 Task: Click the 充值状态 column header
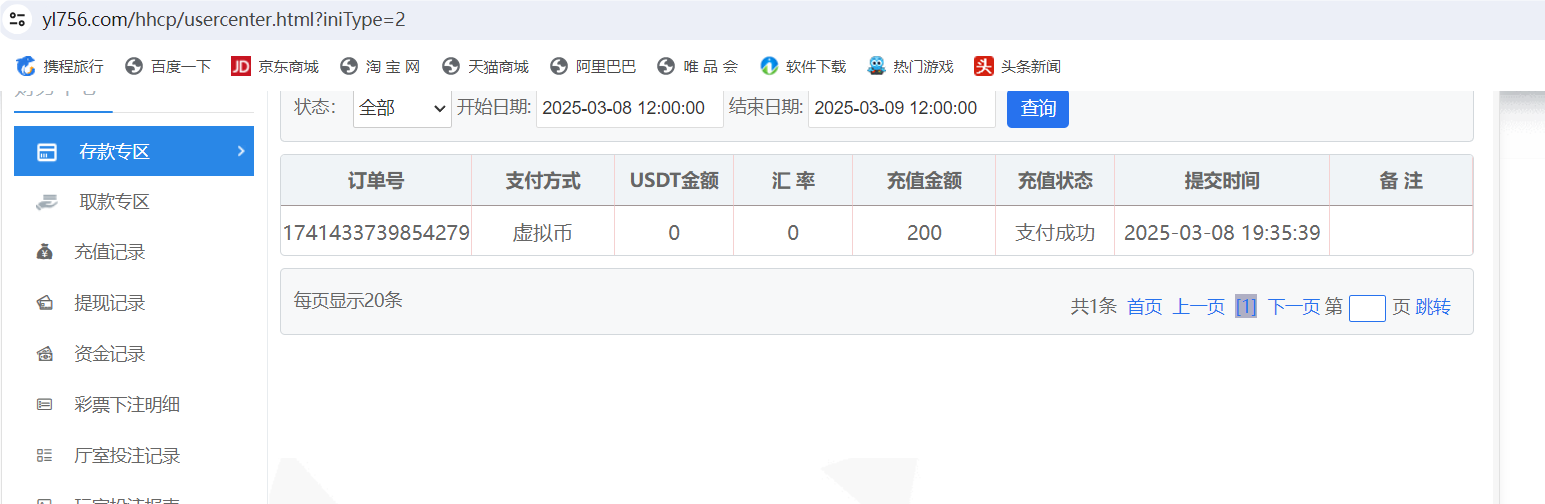(x=1055, y=181)
